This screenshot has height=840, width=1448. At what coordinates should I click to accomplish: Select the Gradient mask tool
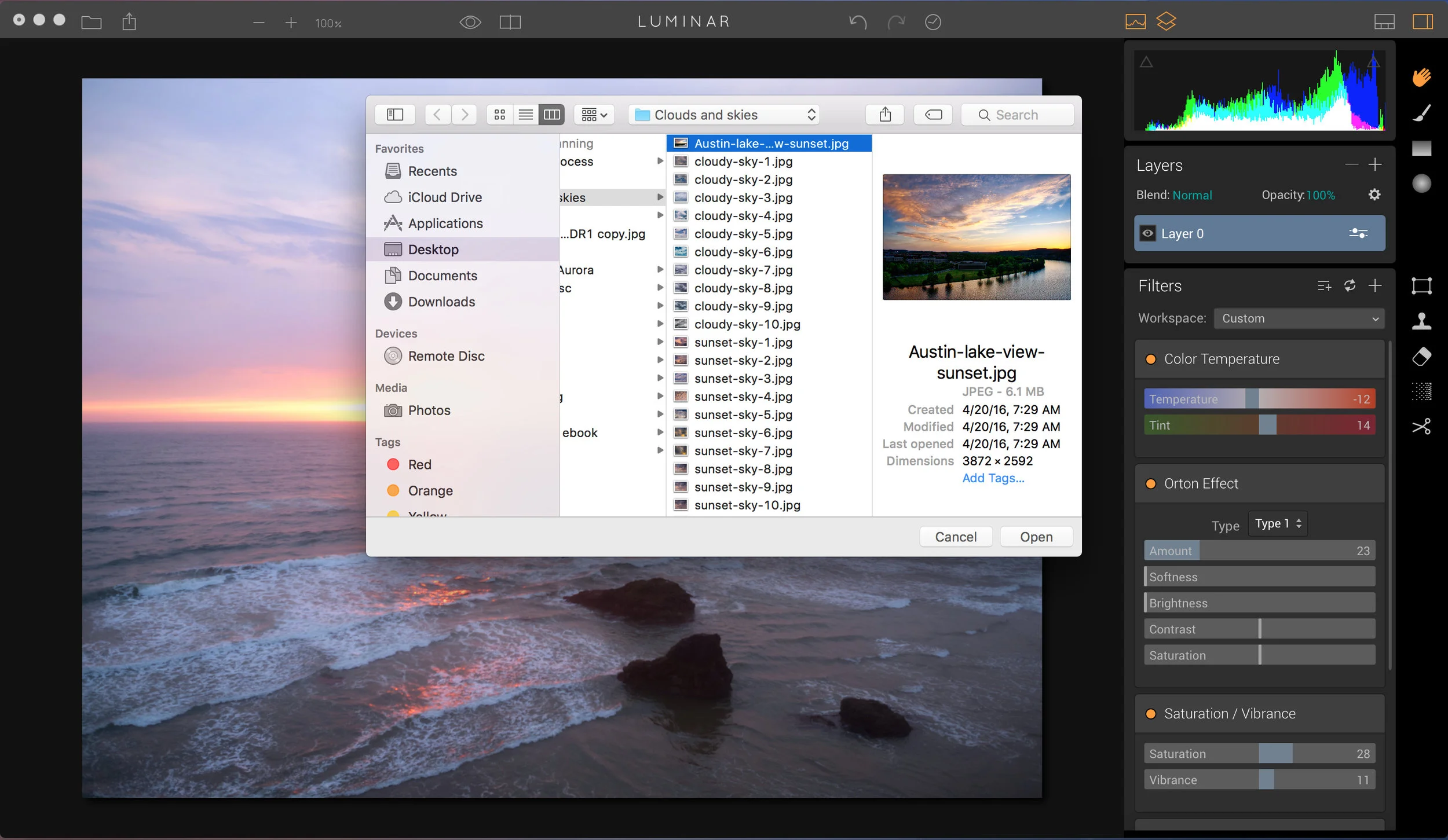[1421, 148]
